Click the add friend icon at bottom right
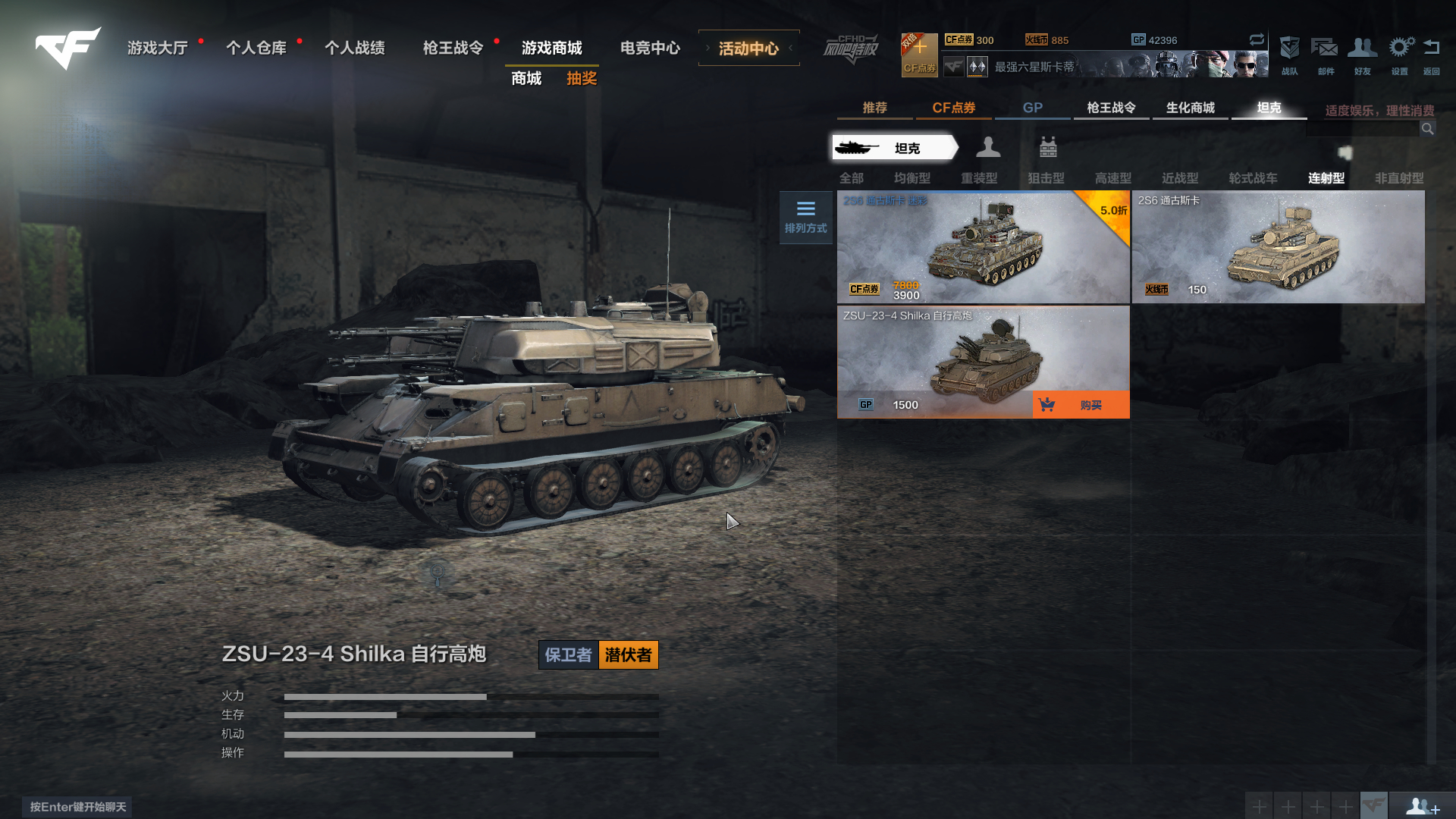The width and height of the screenshot is (1456, 819). [1422, 806]
